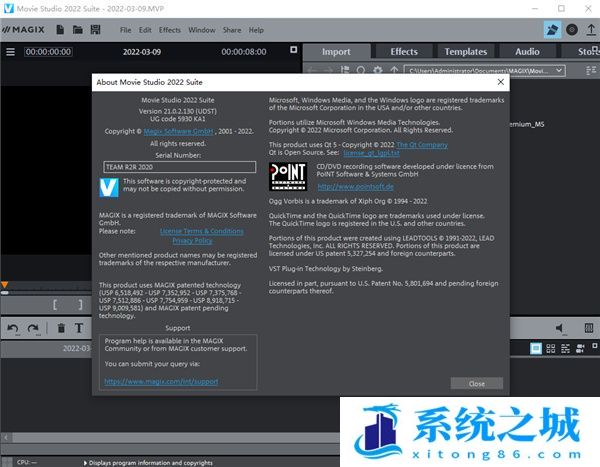Set range in-point with left bracket
Image resolution: width=600 pixels, height=467 pixels.
click(x=55, y=305)
